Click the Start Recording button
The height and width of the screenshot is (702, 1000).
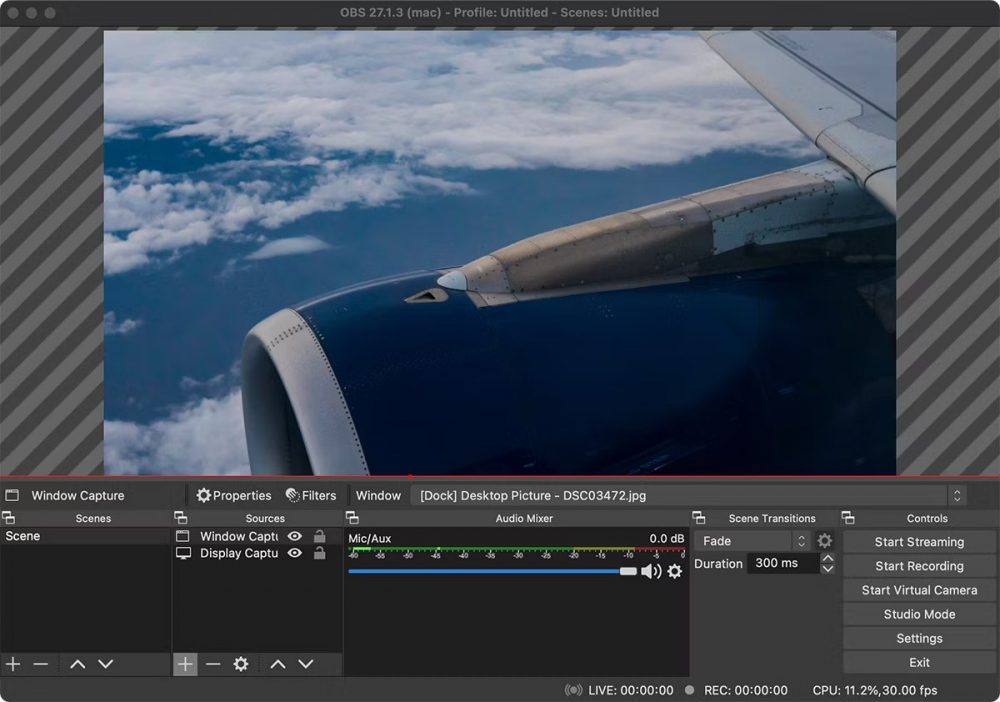pos(919,566)
